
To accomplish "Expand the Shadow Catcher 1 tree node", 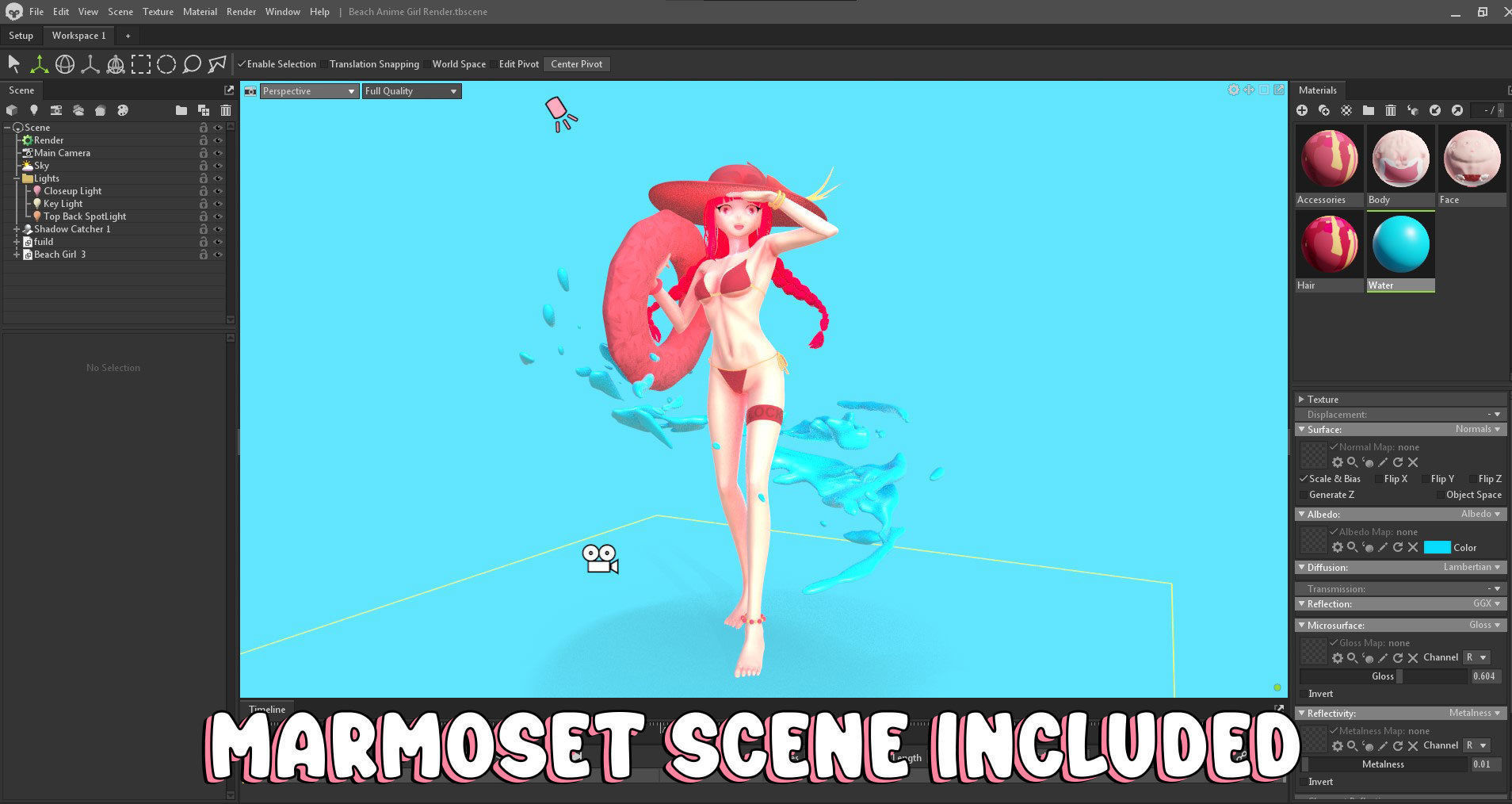I will 16,229.
